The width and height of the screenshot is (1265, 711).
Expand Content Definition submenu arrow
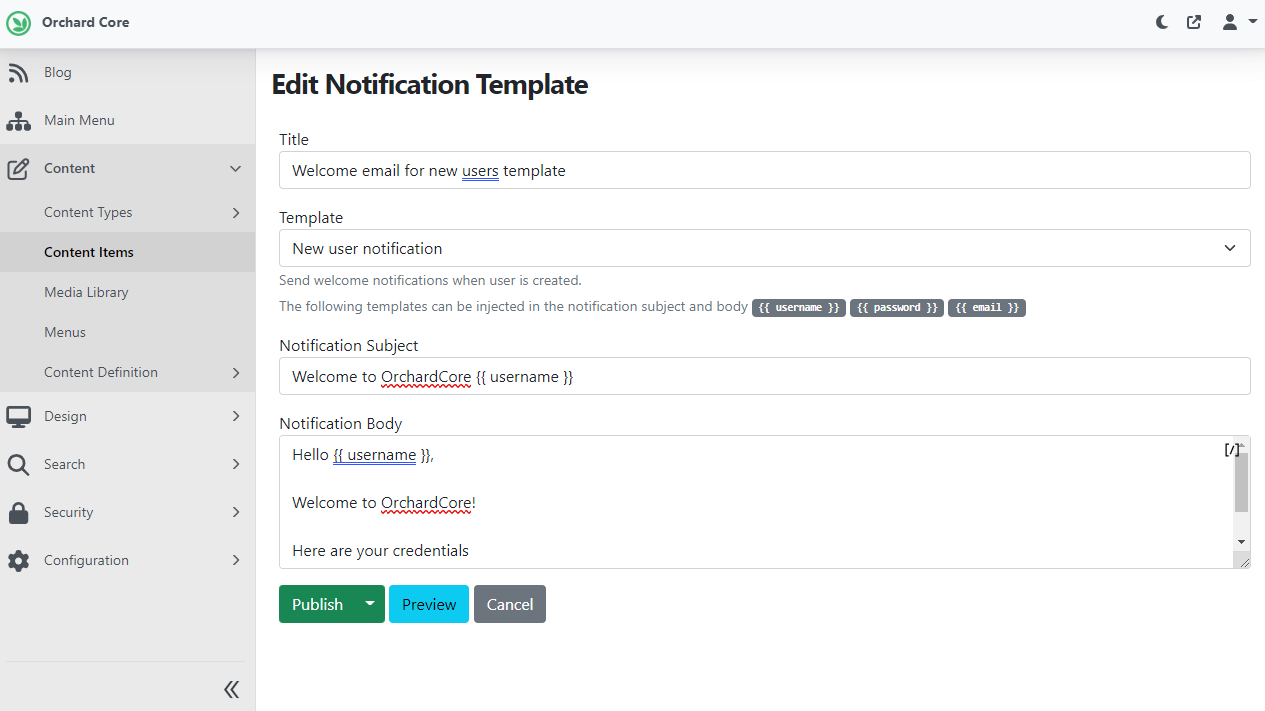236,372
